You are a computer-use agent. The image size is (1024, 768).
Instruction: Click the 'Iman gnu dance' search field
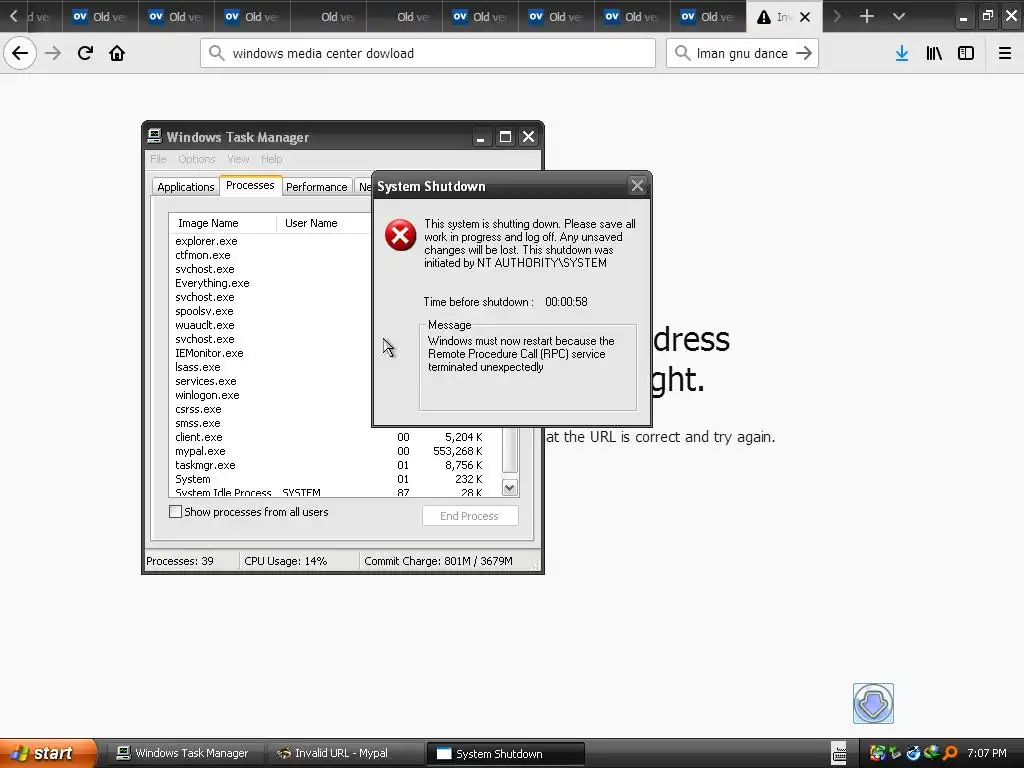pos(743,54)
